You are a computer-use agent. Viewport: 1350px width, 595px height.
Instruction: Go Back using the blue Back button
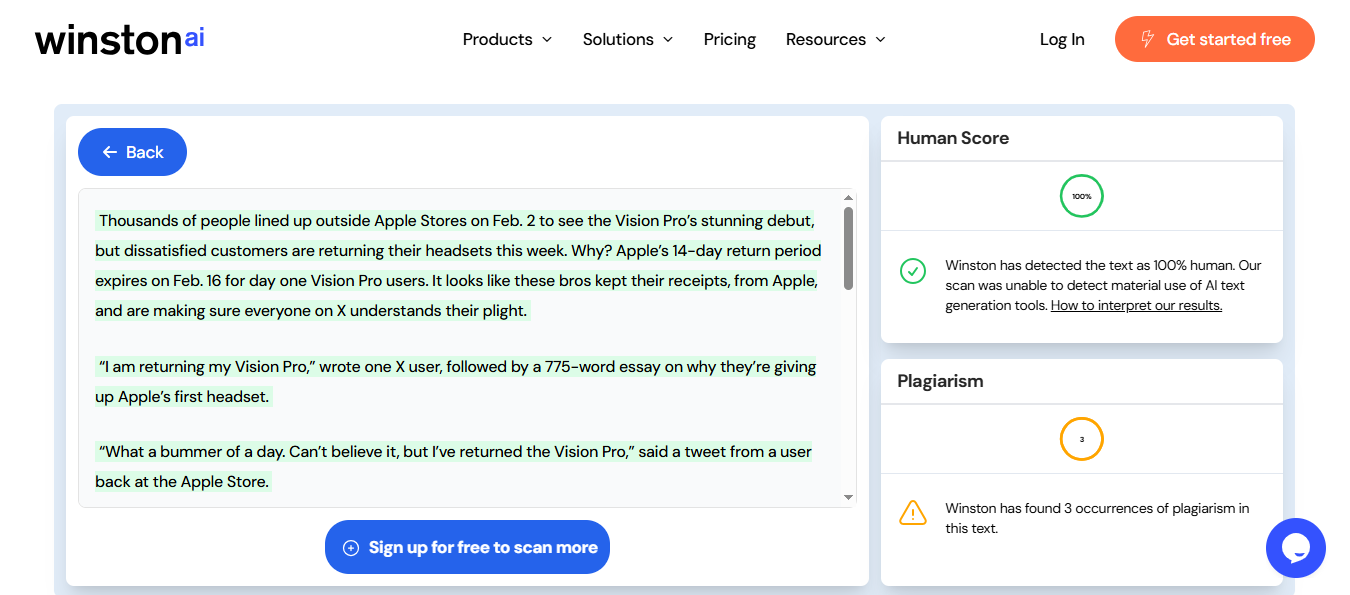[x=132, y=152]
